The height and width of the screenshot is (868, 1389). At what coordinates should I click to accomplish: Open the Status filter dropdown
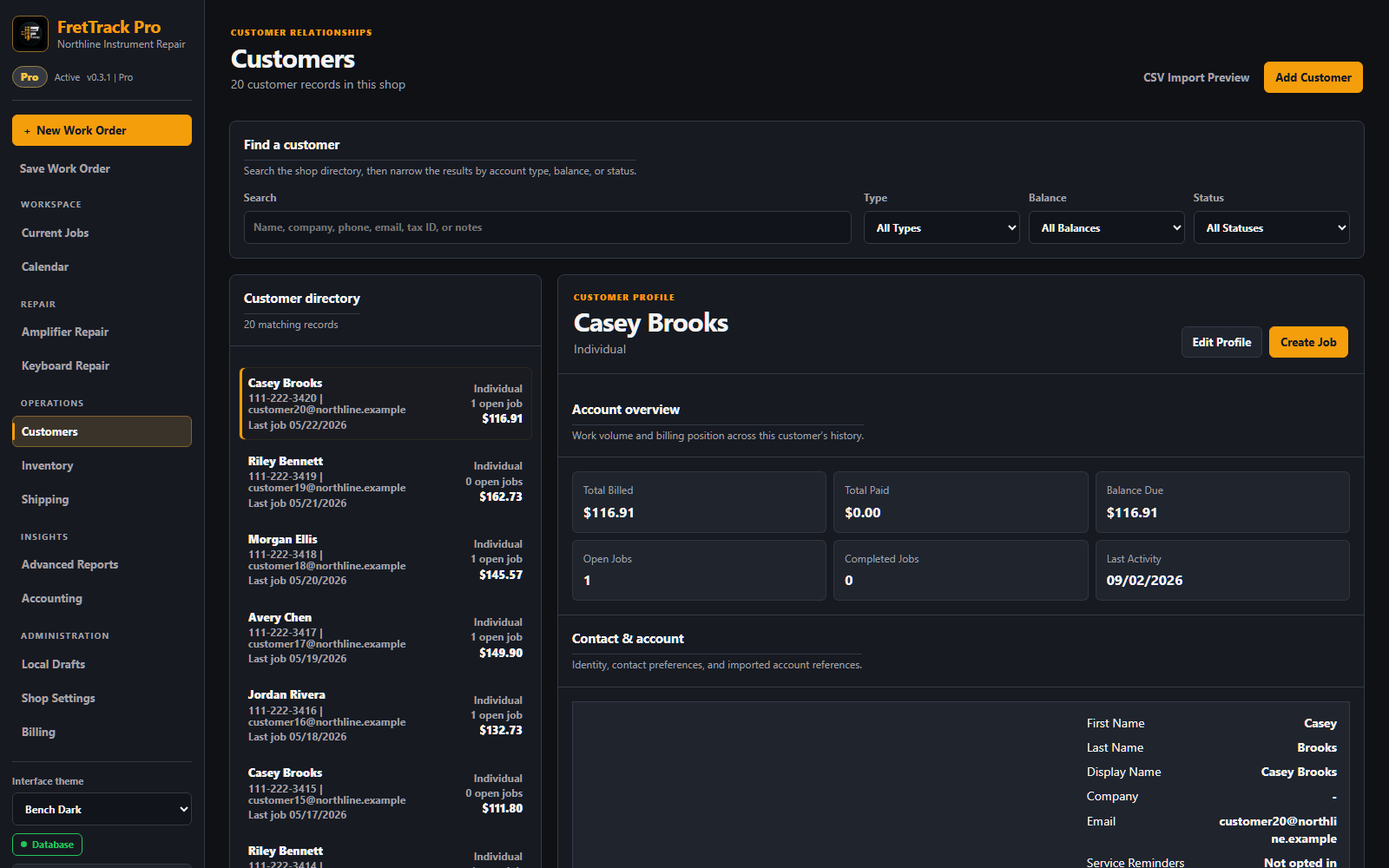[1271, 227]
